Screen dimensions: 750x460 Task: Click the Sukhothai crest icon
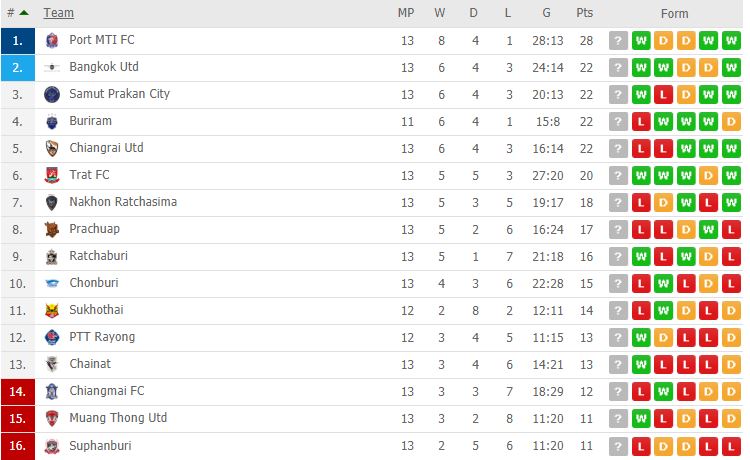point(52,311)
